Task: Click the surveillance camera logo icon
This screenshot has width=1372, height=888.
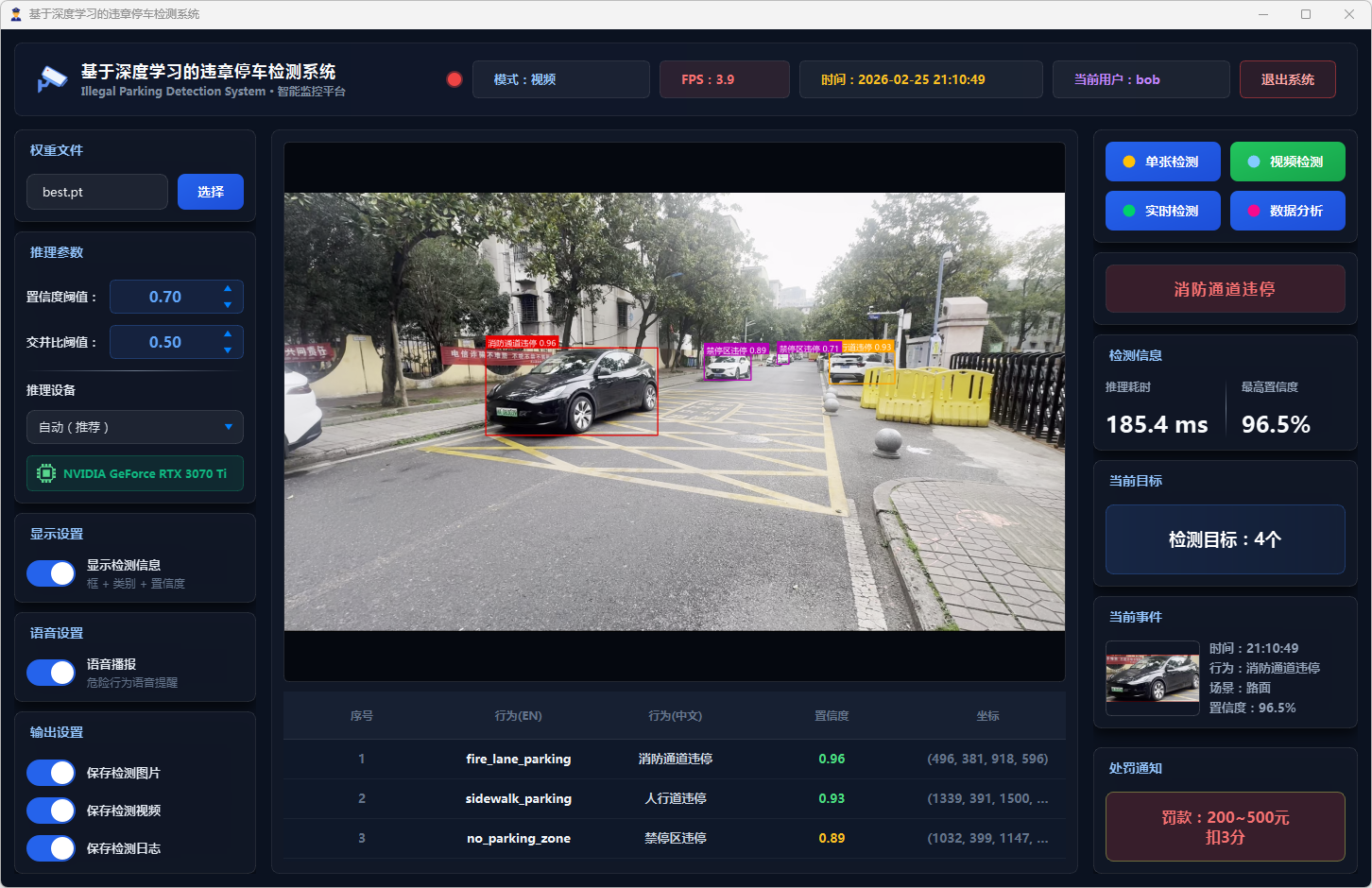Action: (x=51, y=79)
